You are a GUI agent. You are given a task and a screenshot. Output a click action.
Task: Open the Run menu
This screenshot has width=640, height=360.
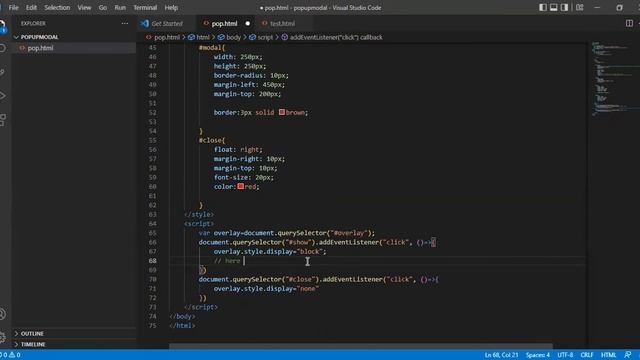[x=120, y=7]
